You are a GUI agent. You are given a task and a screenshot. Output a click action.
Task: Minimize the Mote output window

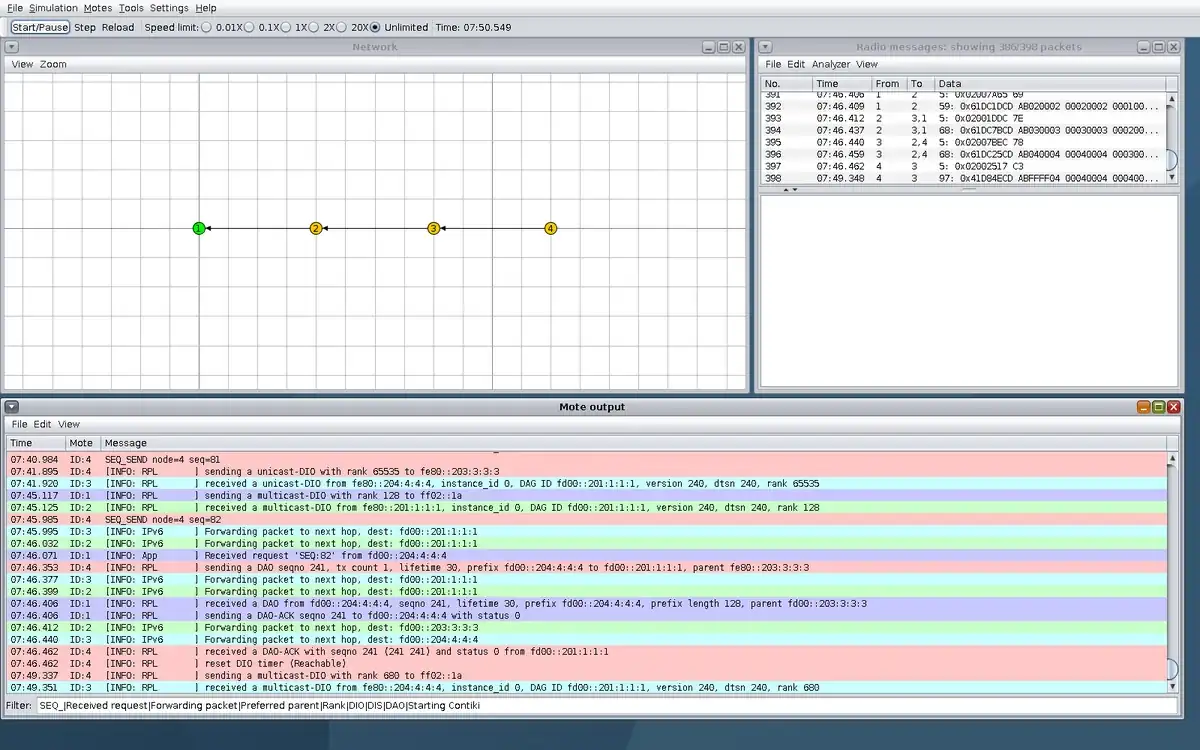click(1144, 407)
